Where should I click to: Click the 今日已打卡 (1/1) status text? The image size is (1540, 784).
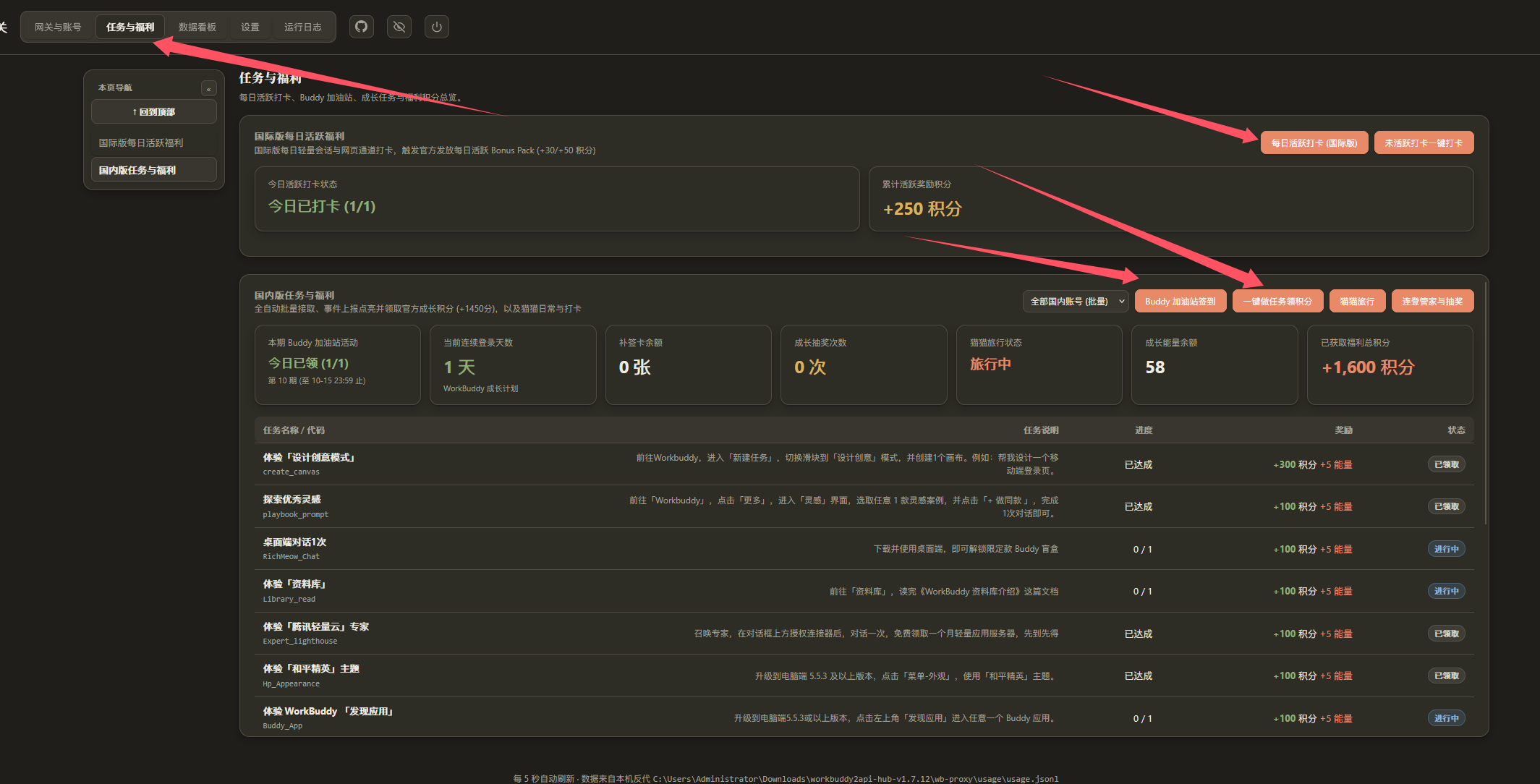tap(322, 207)
